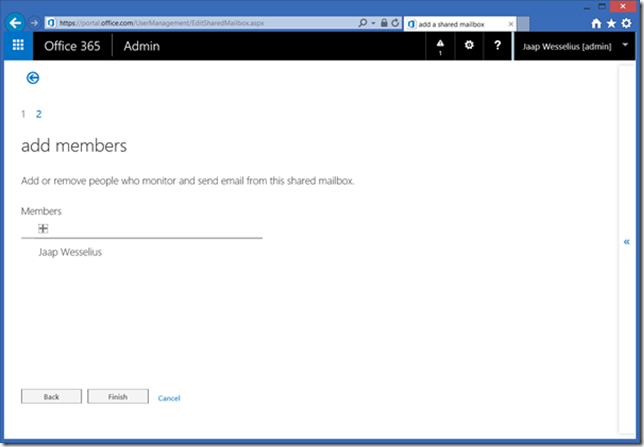Click the browser back navigation button

tap(16, 22)
